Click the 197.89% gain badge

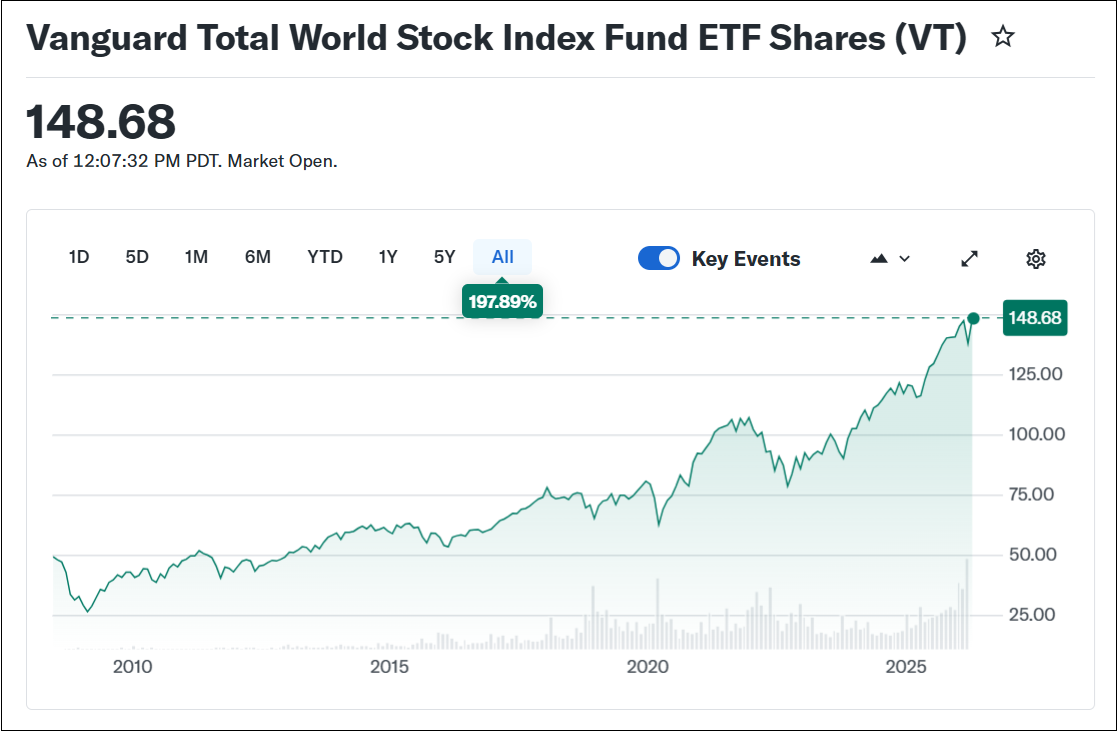point(503,301)
